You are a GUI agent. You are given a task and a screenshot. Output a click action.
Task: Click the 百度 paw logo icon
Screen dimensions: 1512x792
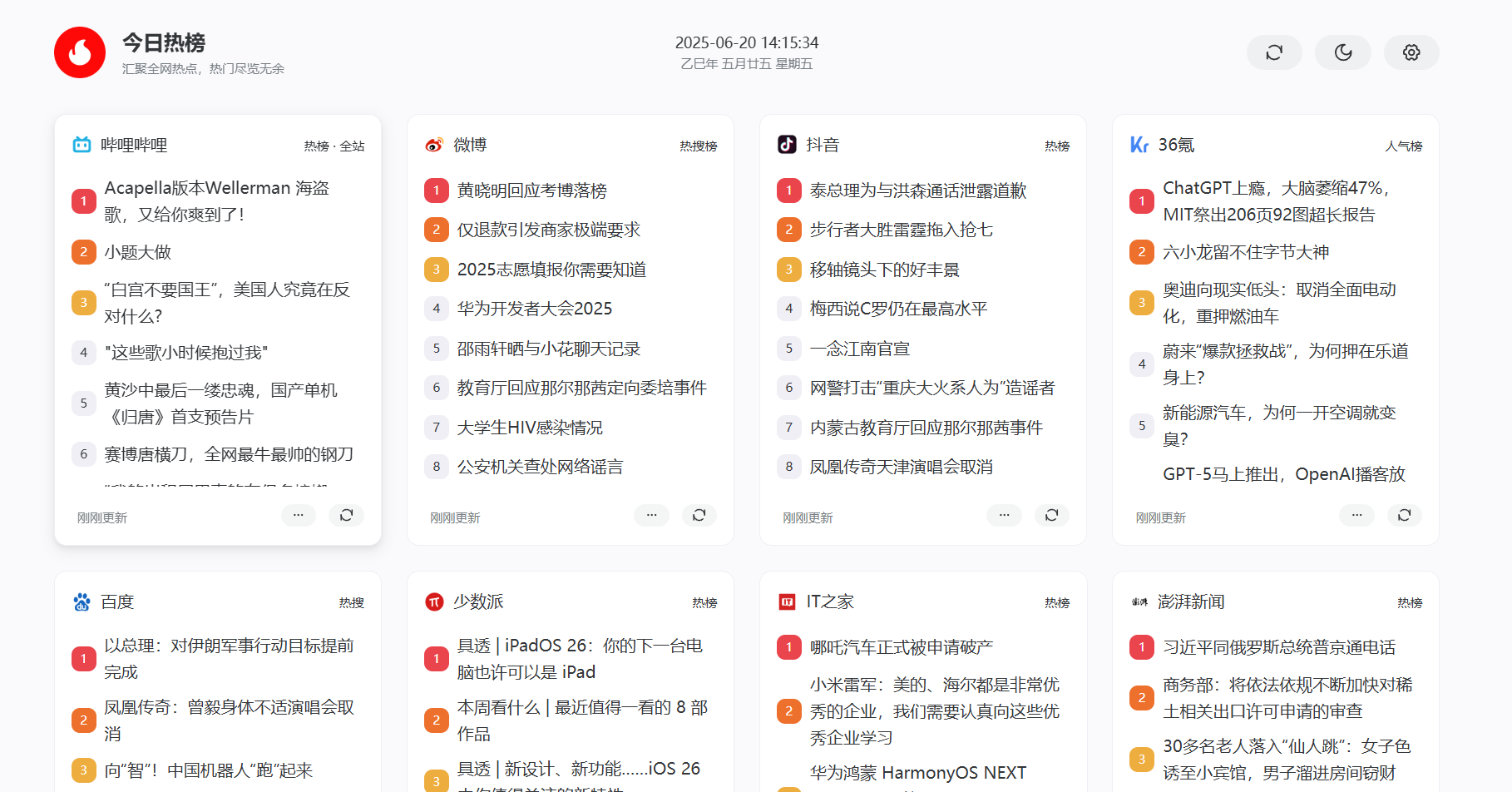click(82, 601)
